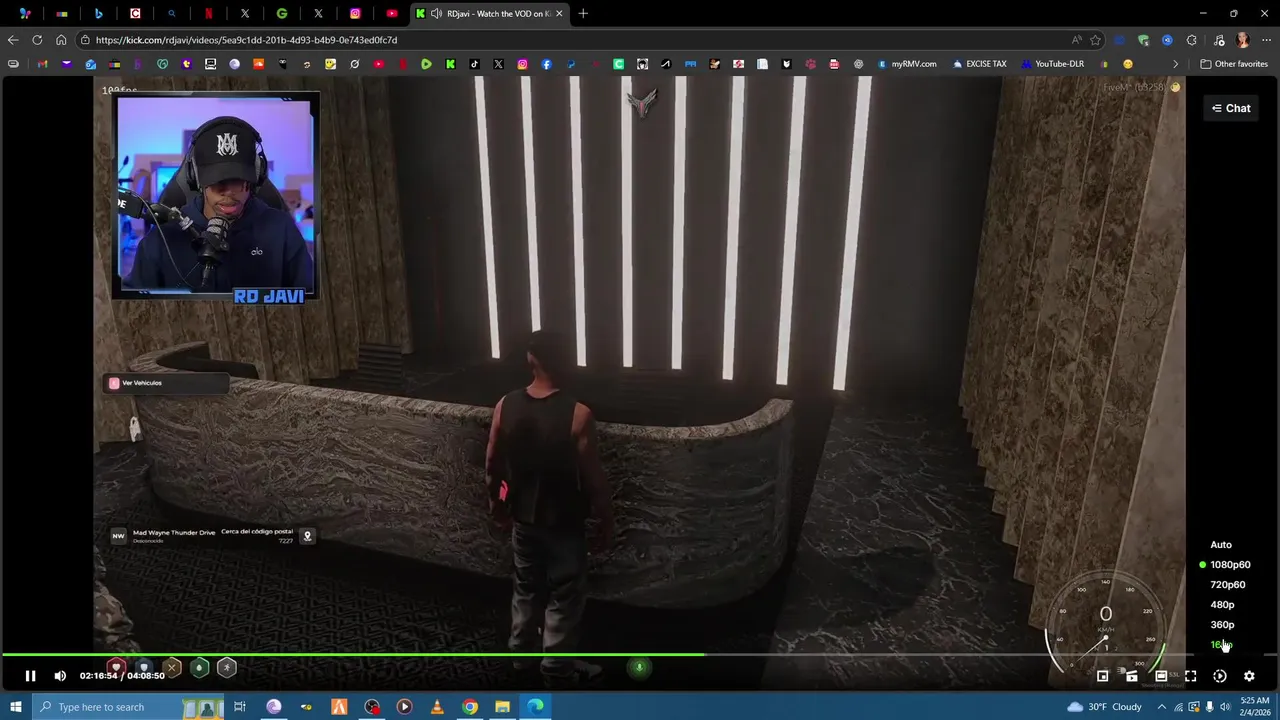This screenshot has width=1280, height=720.
Task: Open the Gmail bookmark icon
Action: (42, 64)
